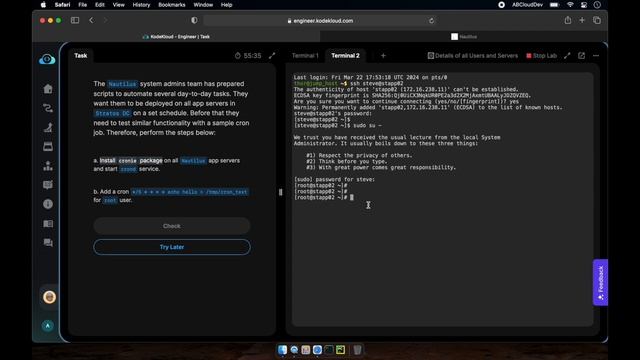
Task: Show Safari tab overview icon
Action: tap(597, 20)
